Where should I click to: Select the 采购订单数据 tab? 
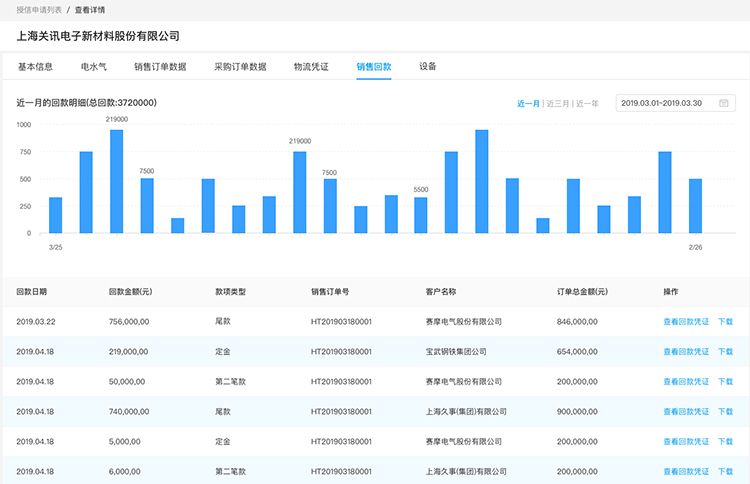[240, 67]
